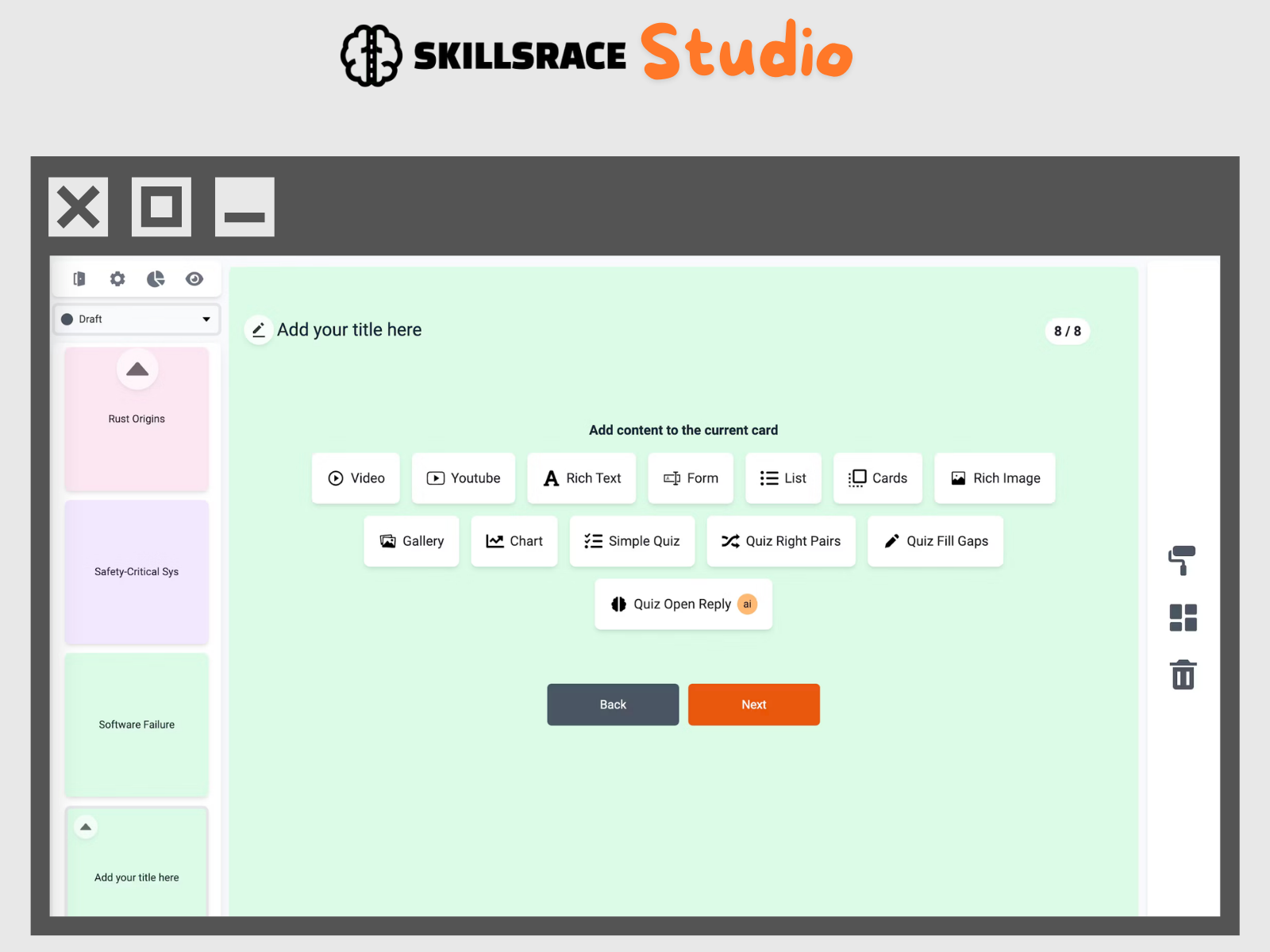Click the square maximize window button
This screenshot has width=1270, height=952.
coord(161,207)
